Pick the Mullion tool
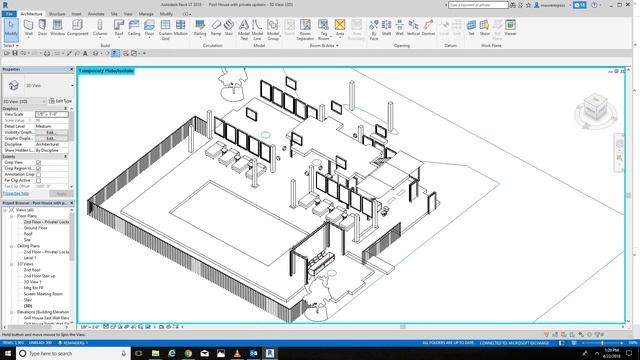 [x=181, y=28]
